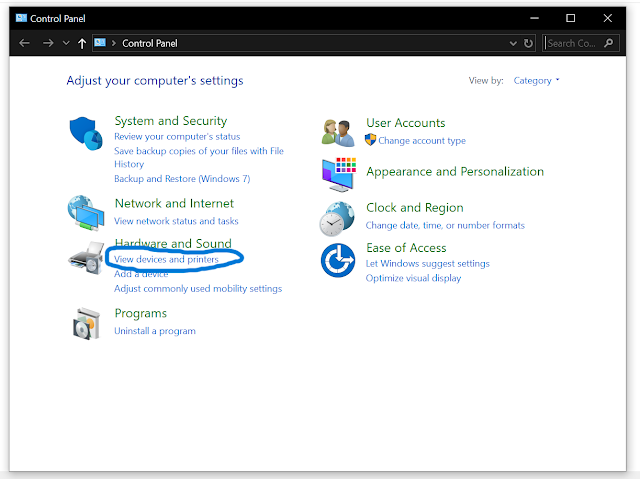
Task: Click the Add a device link
Action: tap(141, 274)
